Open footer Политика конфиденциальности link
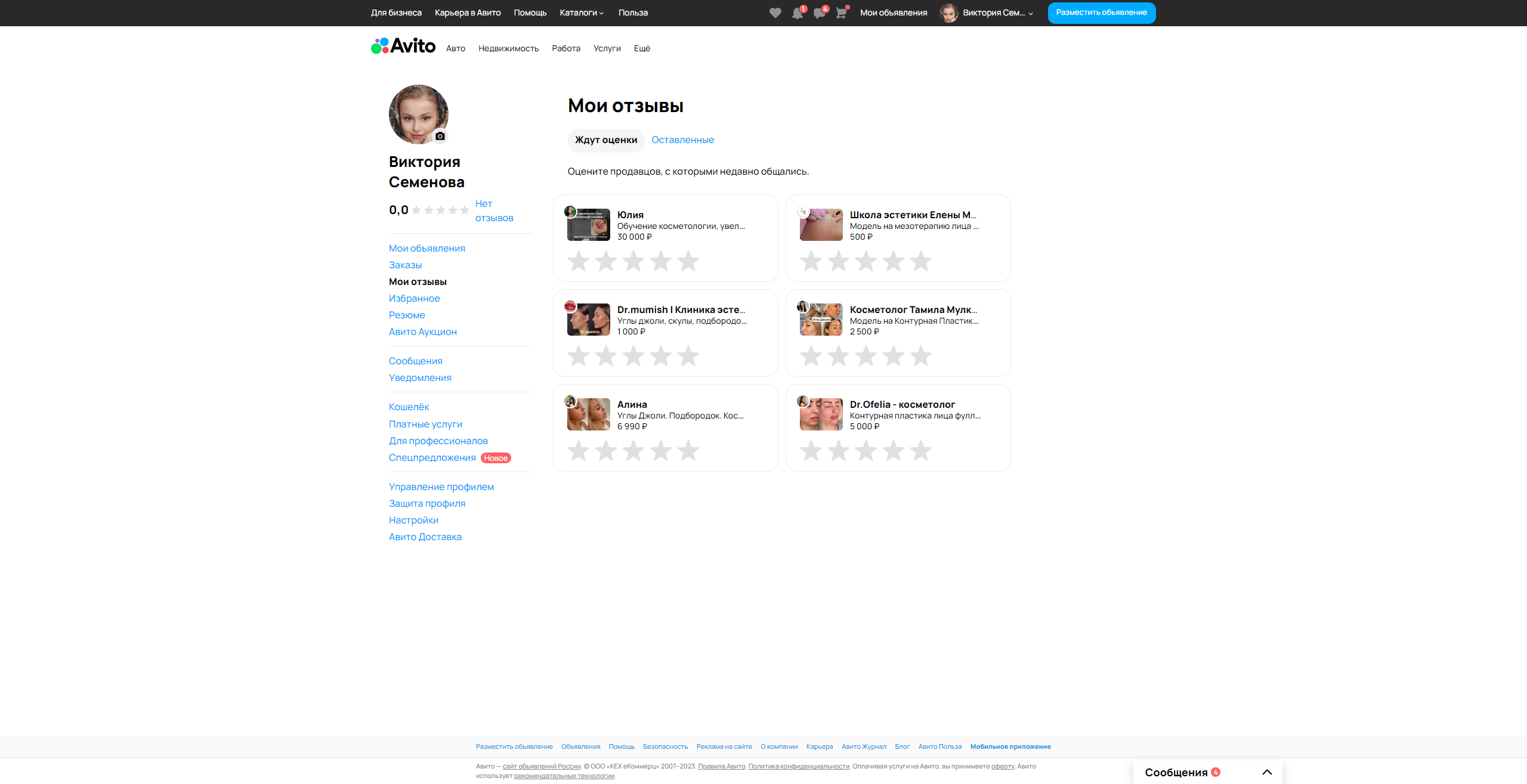Image resolution: width=1527 pixels, height=784 pixels. point(799,766)
